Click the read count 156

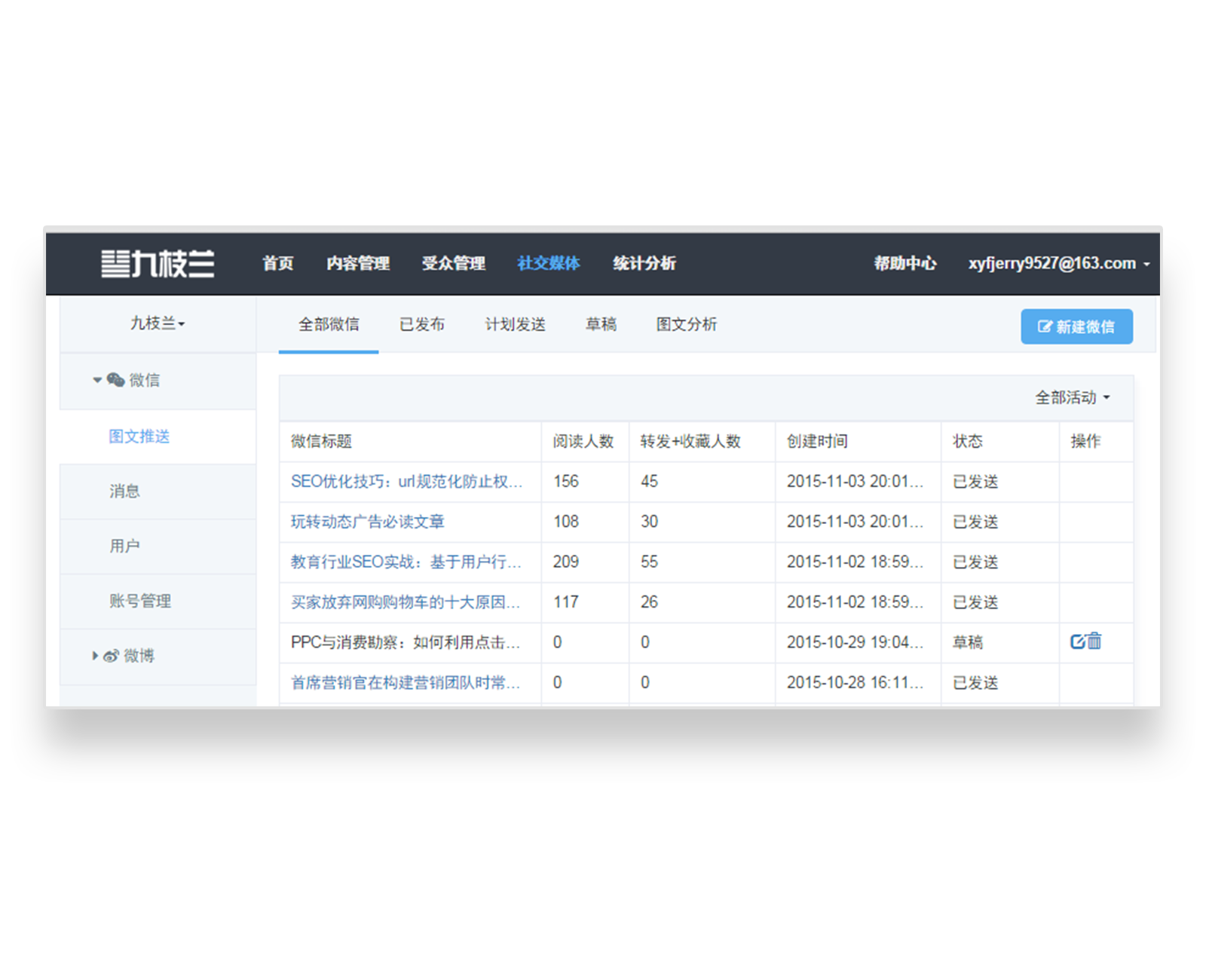[566, 482]
